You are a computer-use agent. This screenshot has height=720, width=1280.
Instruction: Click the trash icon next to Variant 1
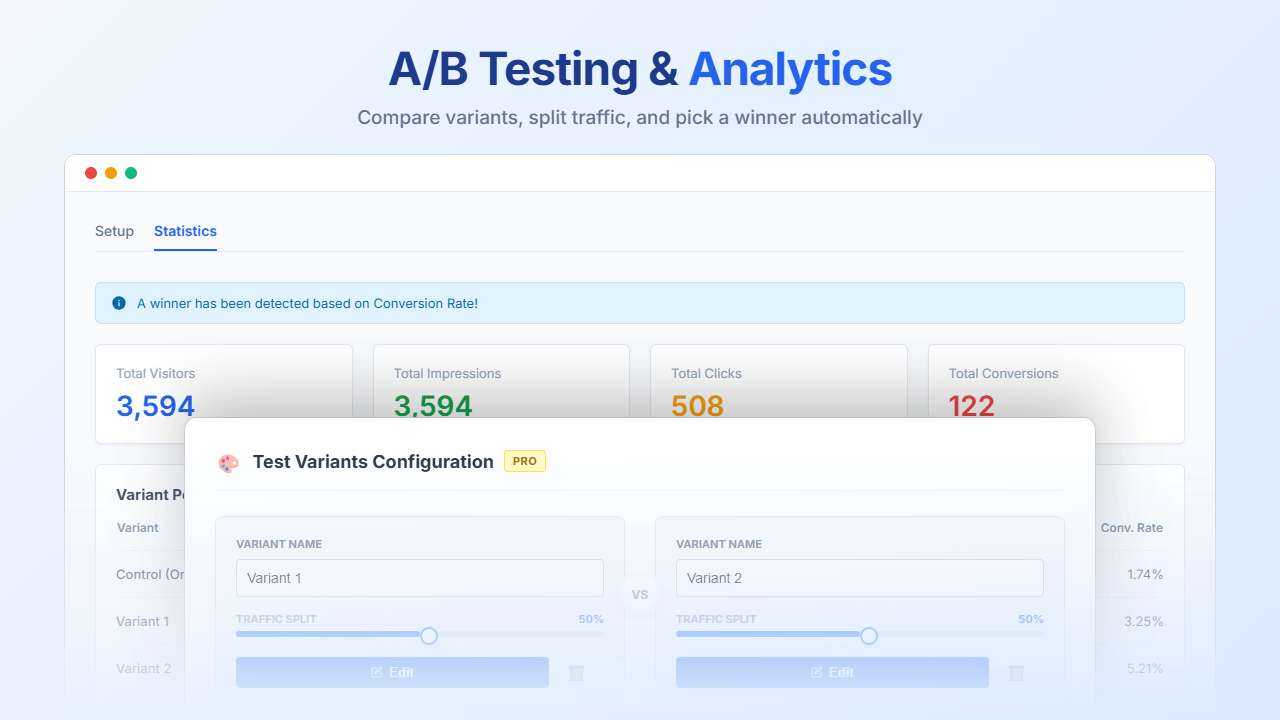click(x=576, y=672)
